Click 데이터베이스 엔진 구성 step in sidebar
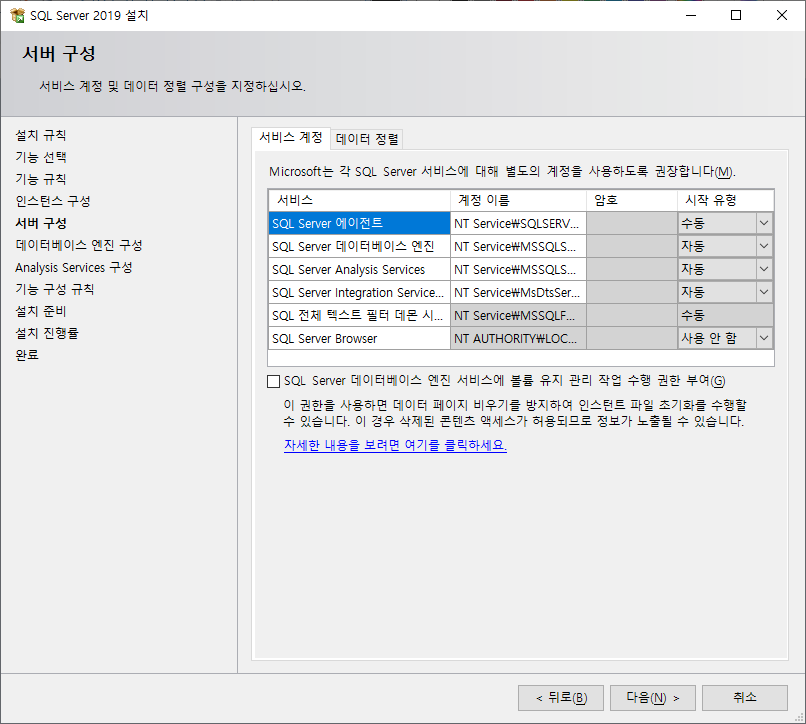 point(79,245)
